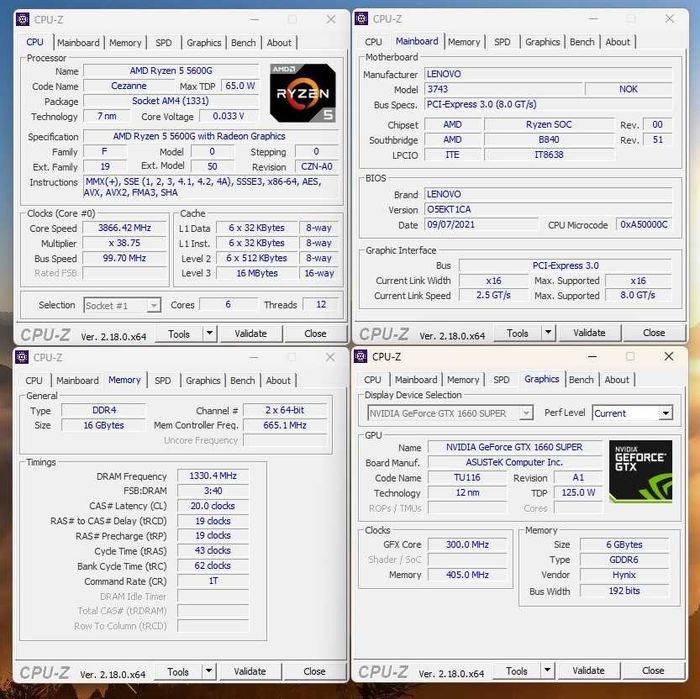Image resolution: width=700 pixels, height=699 pixels.
Task: Click Validate in Graphics window
Action: click(x=588, y=671)
